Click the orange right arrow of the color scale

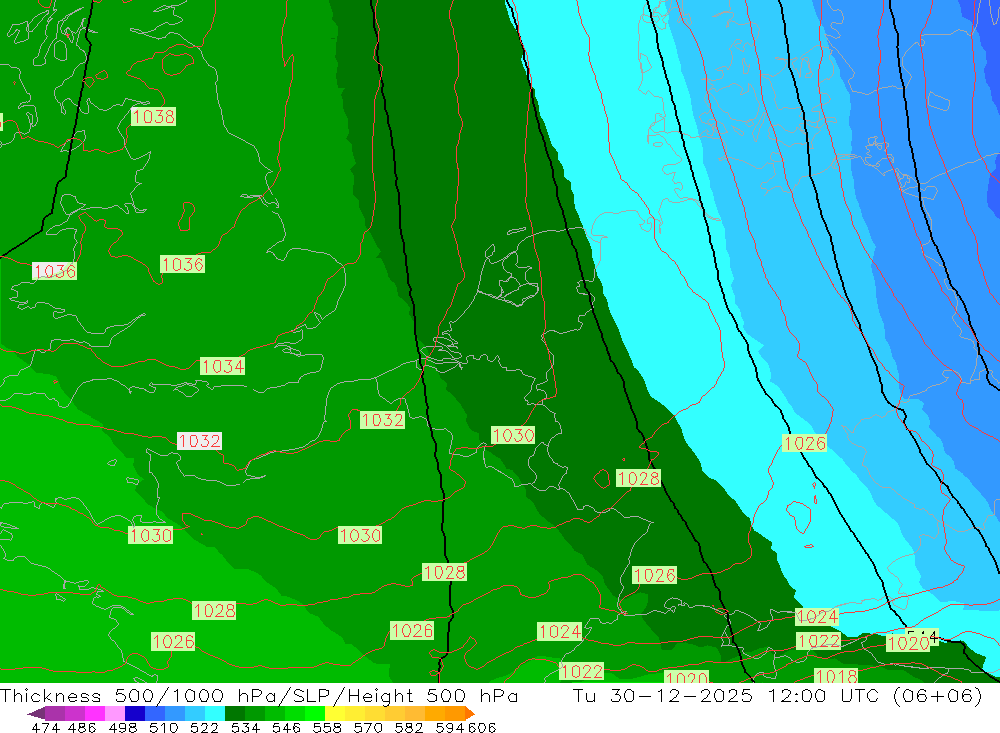(469, 713)
